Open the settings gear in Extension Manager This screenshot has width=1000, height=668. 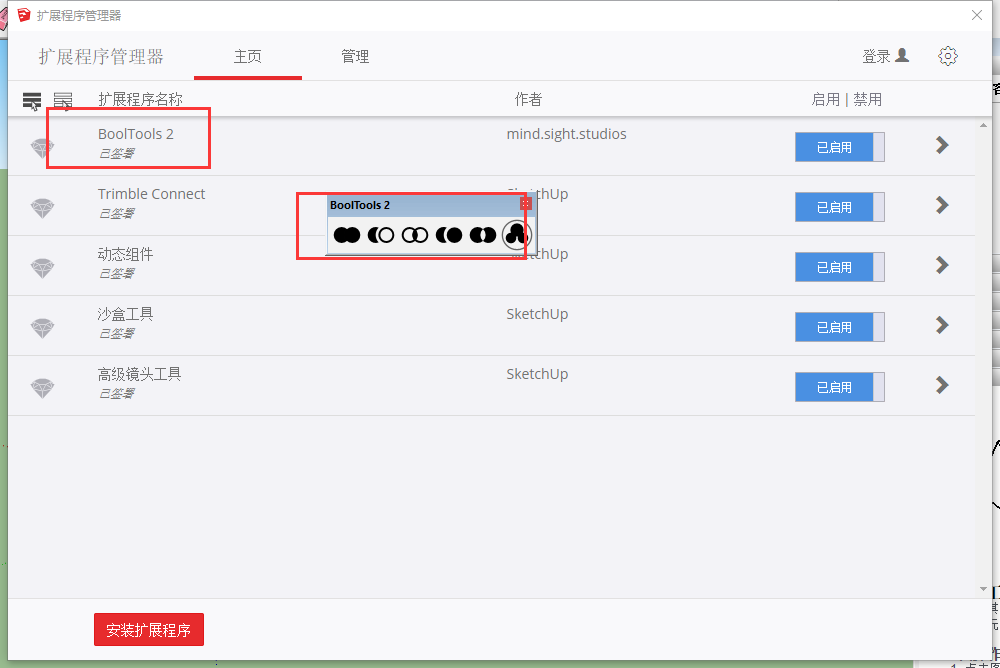click(x=948, y=56)
